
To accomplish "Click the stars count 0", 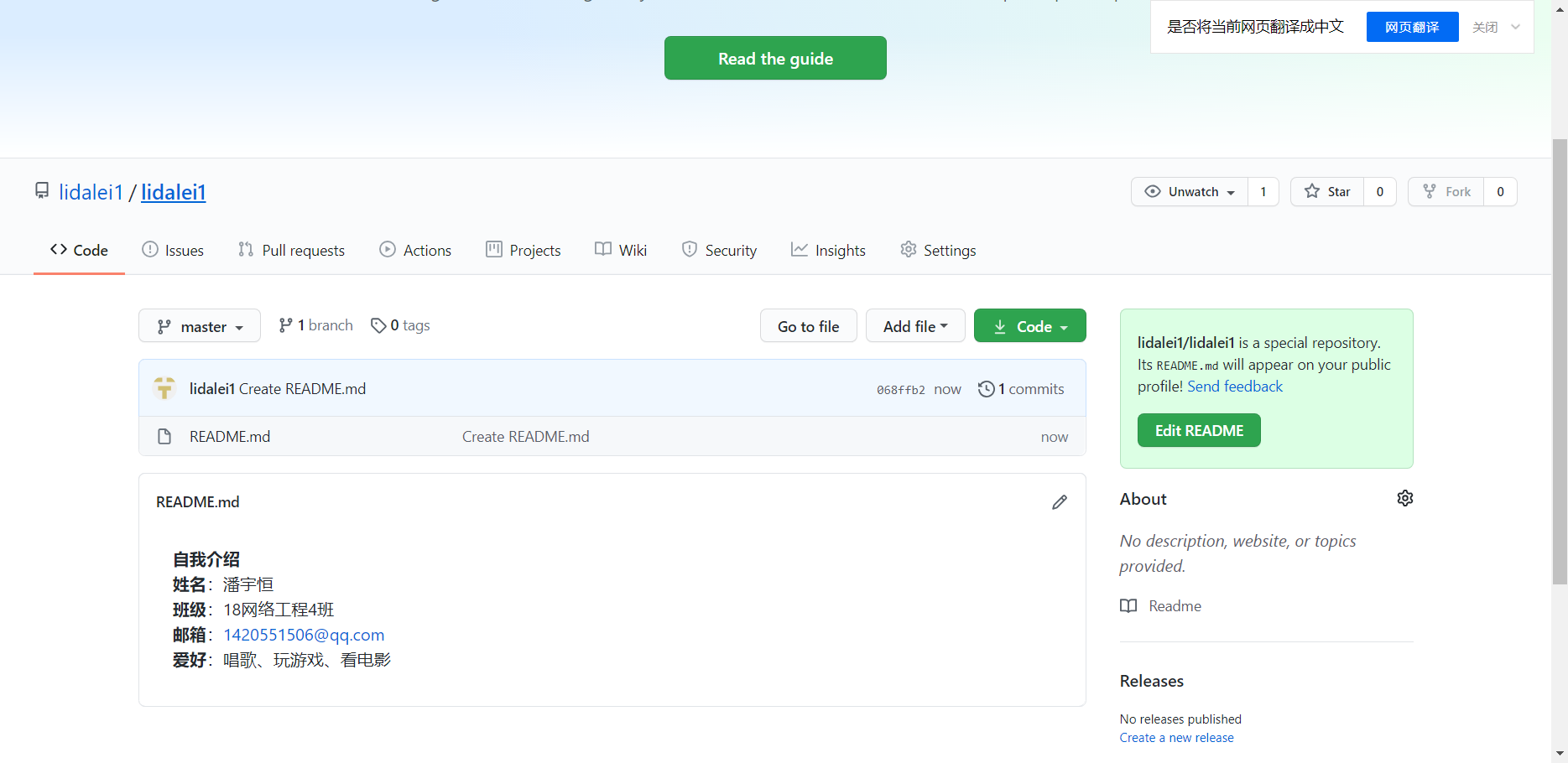I will [x=1380, y=191].
